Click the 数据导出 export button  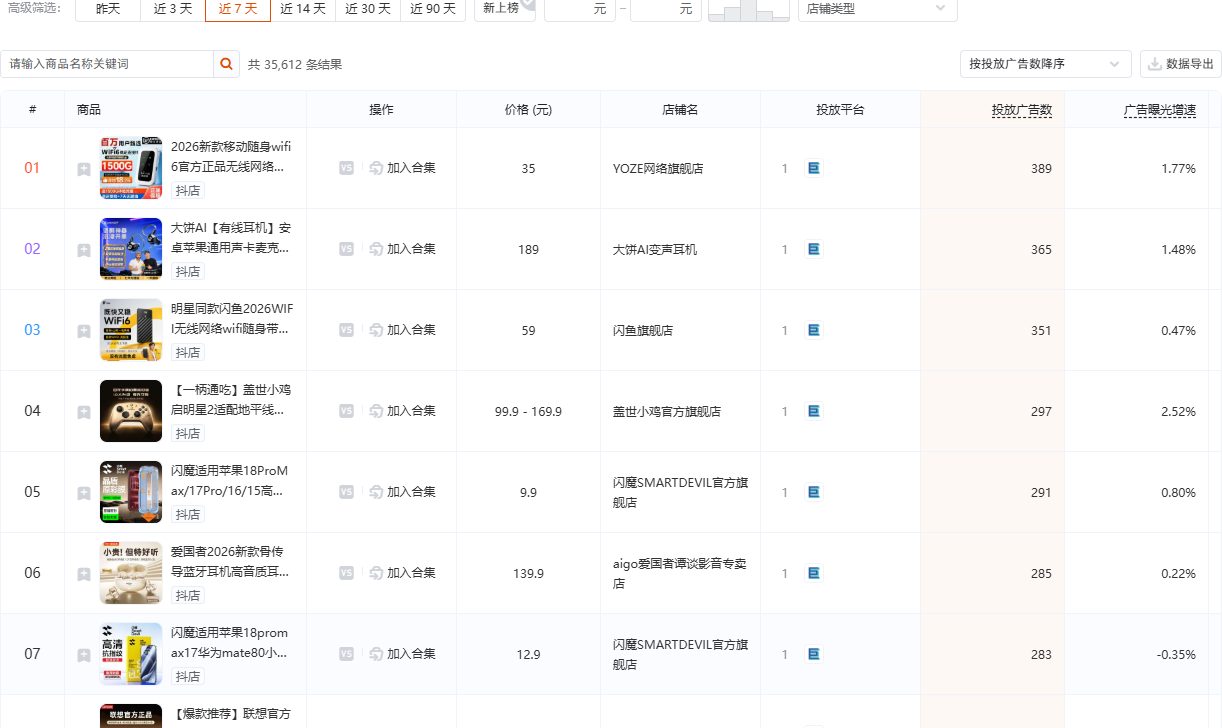1180,64
